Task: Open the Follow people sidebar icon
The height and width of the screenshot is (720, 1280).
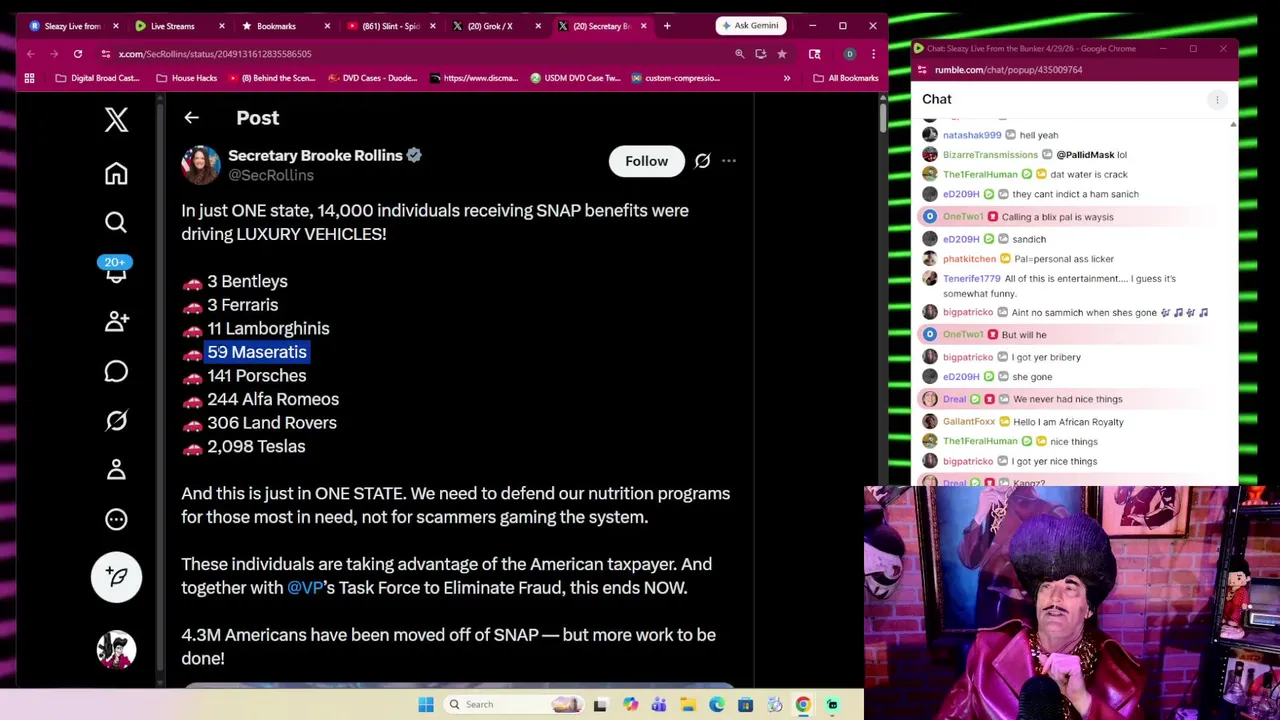Action: tap(116, 321)
